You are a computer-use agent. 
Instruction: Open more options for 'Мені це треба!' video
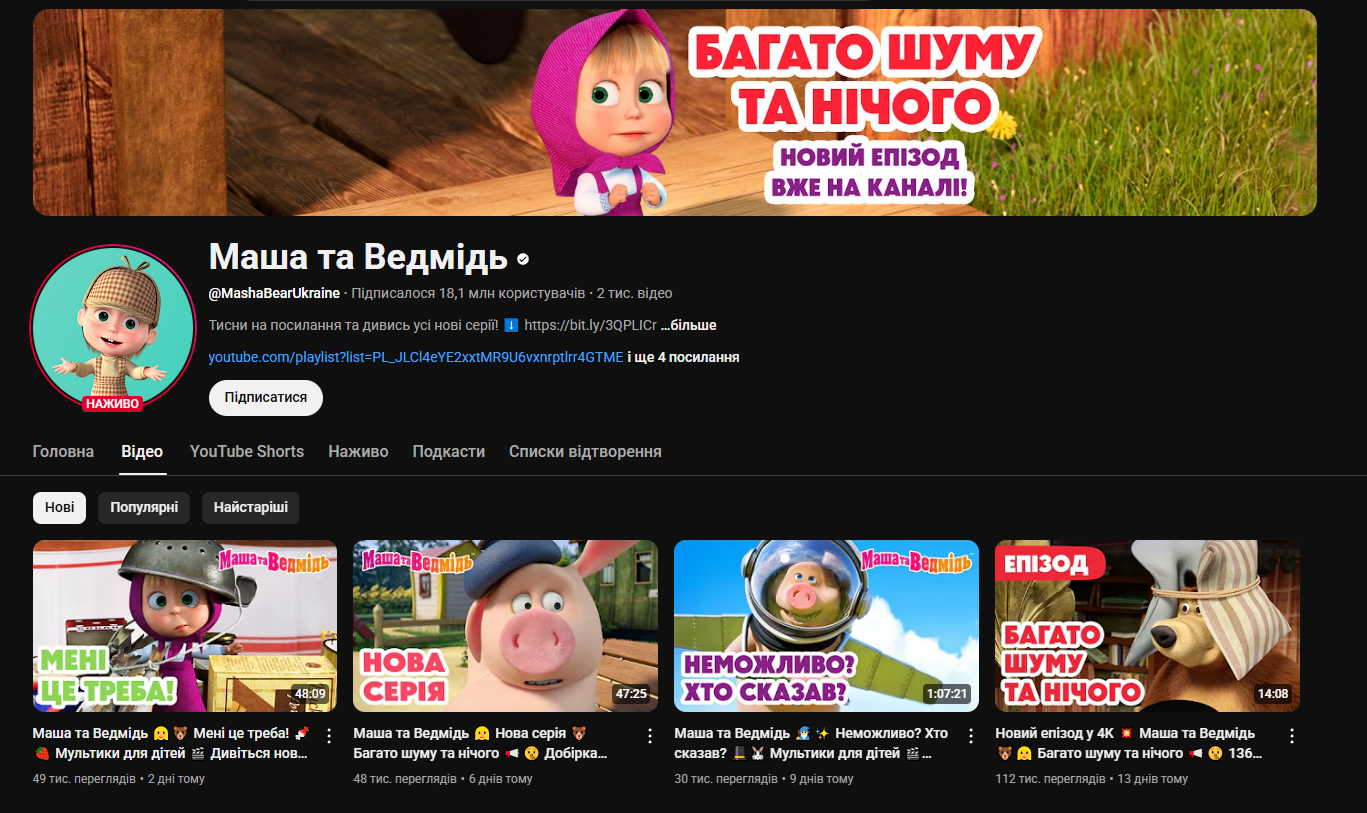329,736
